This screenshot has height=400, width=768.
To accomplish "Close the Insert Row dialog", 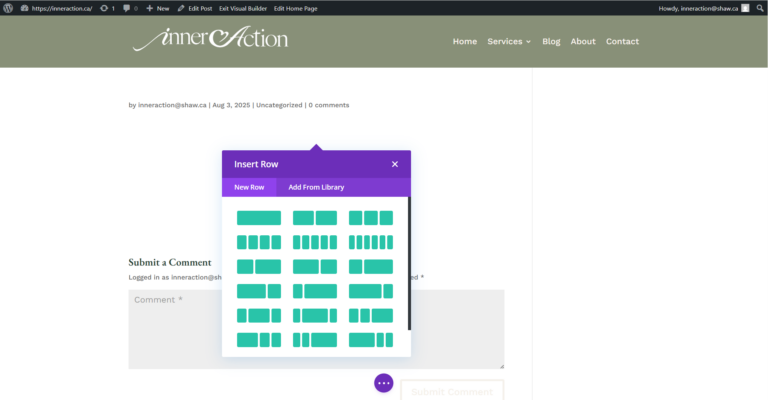I will [395, 164].
